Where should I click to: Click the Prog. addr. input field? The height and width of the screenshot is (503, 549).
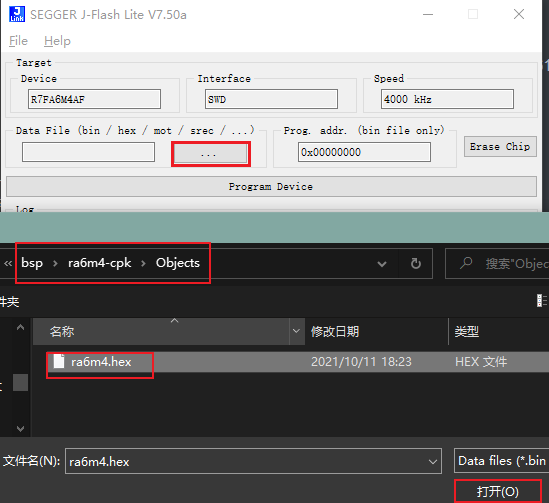coord(364,152)
